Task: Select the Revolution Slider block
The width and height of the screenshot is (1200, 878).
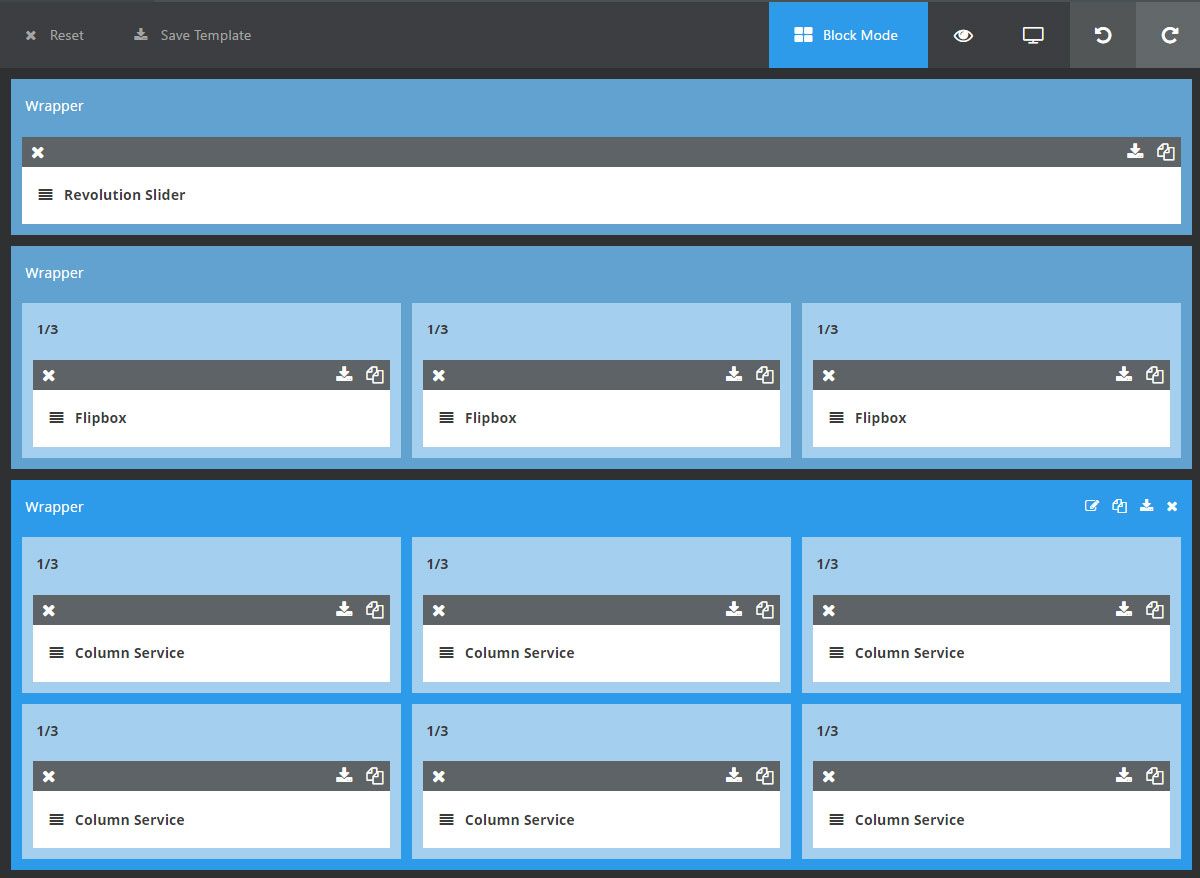Action: point(601,195)
